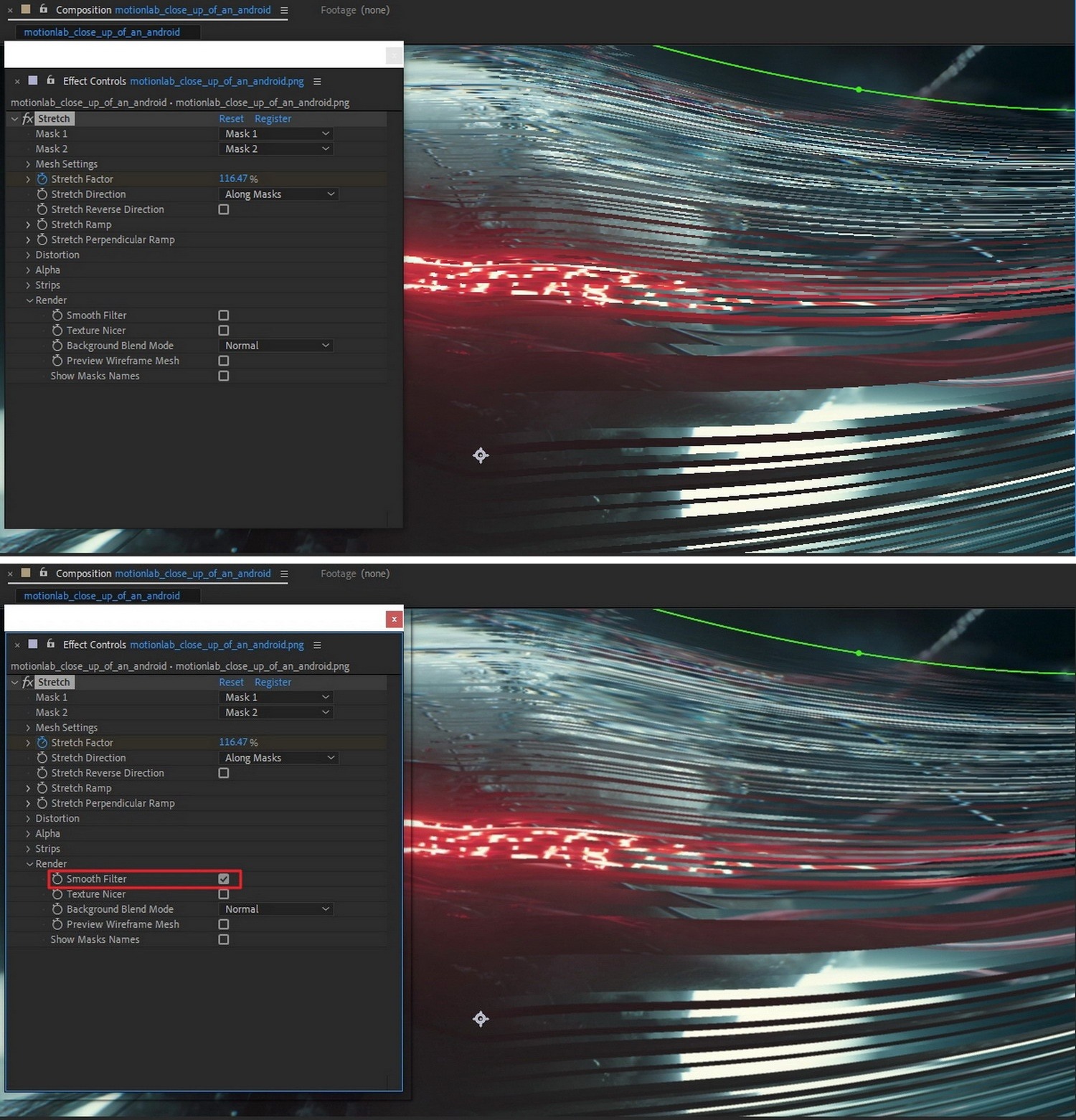Toggle the fx icon of Stretch in upper panel

(28, 118)
